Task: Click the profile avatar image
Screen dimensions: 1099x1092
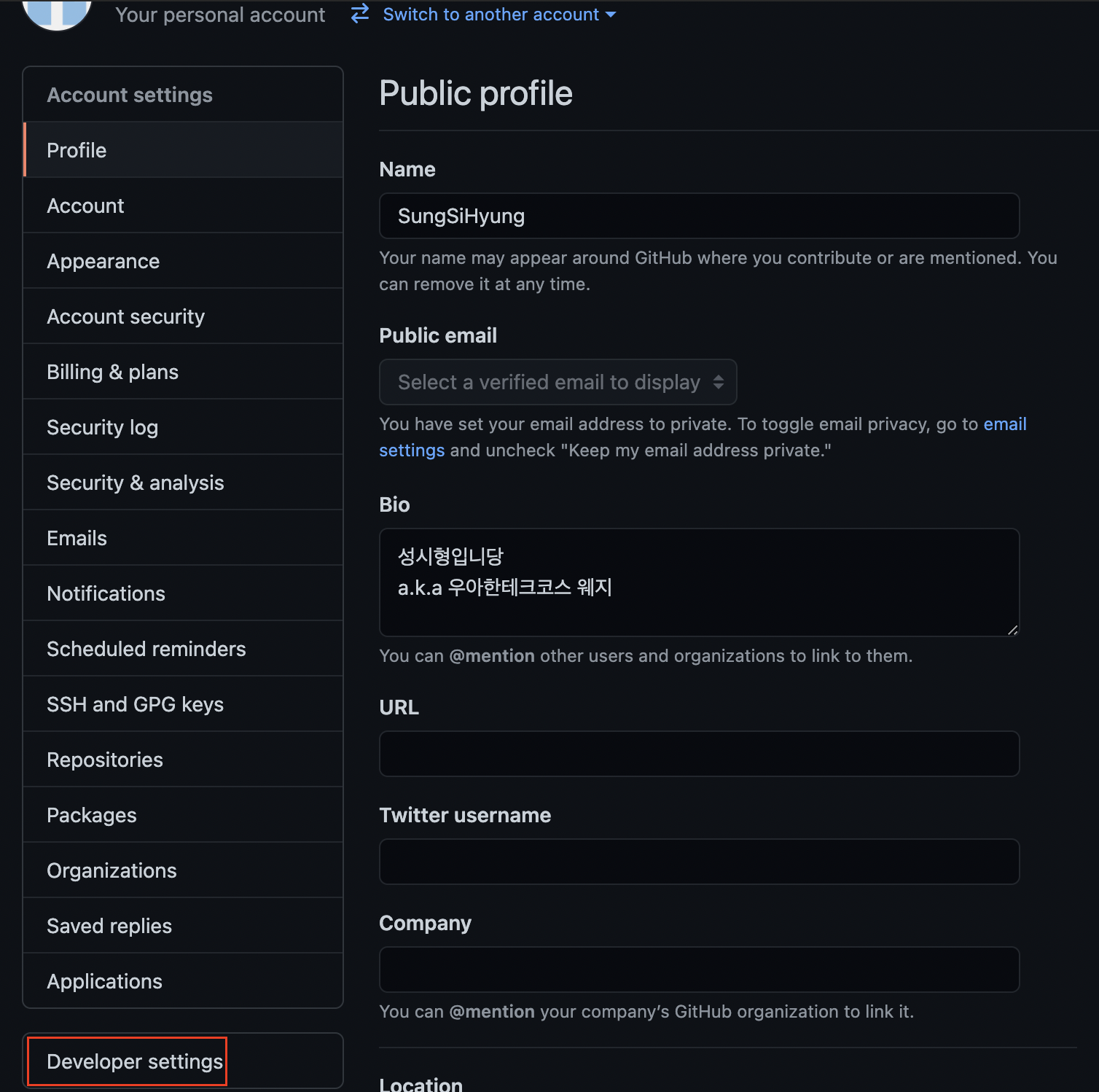Action: click(x=57, y=15)
